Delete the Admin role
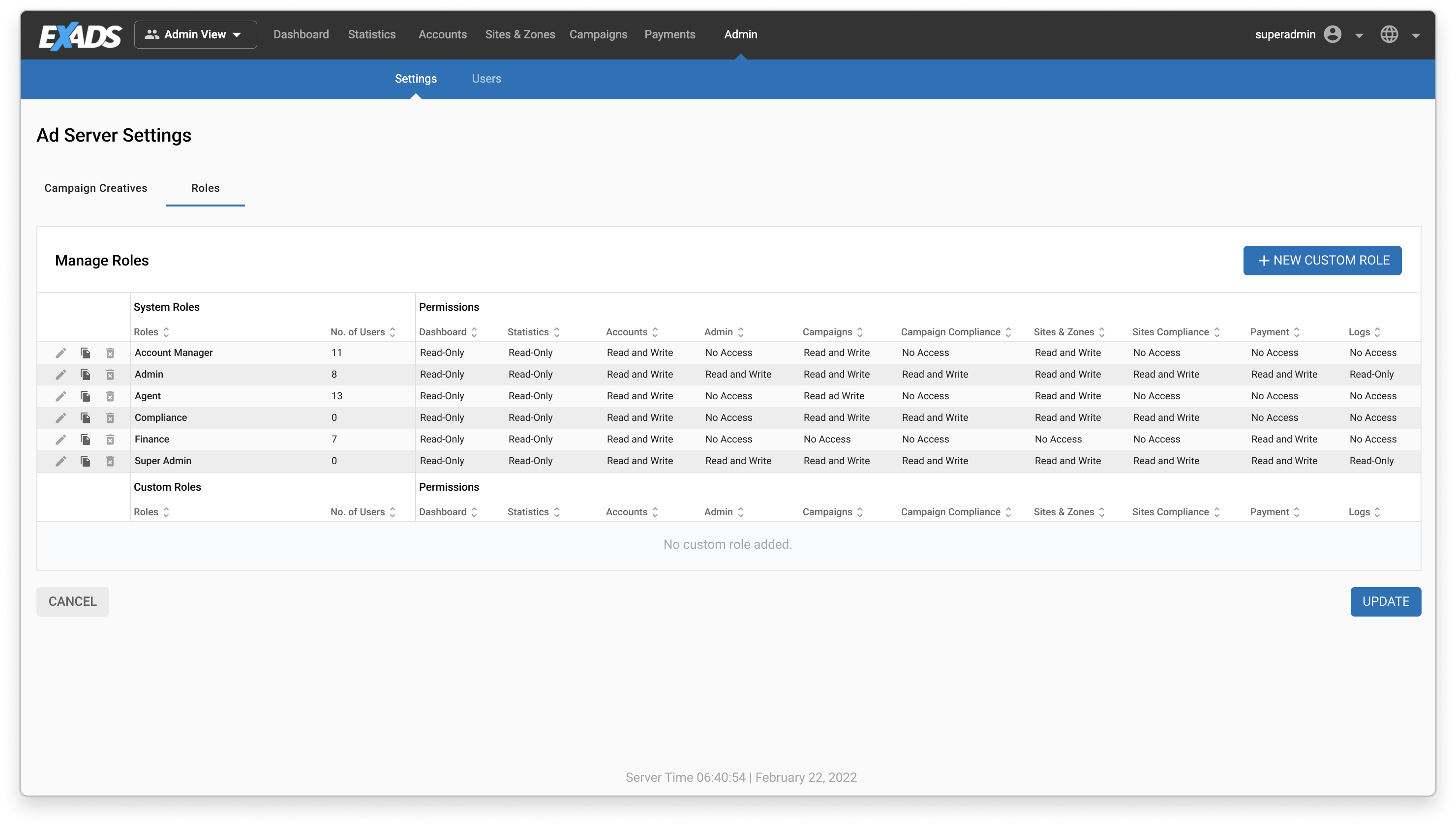The height and width of the screenshot is (826, 1456). (x=110, y=375)
